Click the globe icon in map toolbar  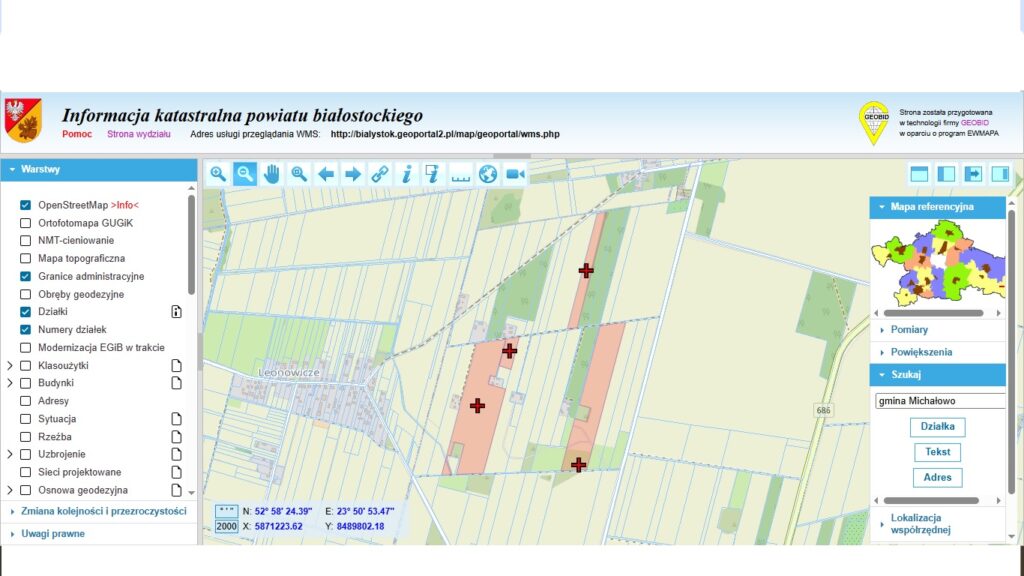tap(488, 174)
